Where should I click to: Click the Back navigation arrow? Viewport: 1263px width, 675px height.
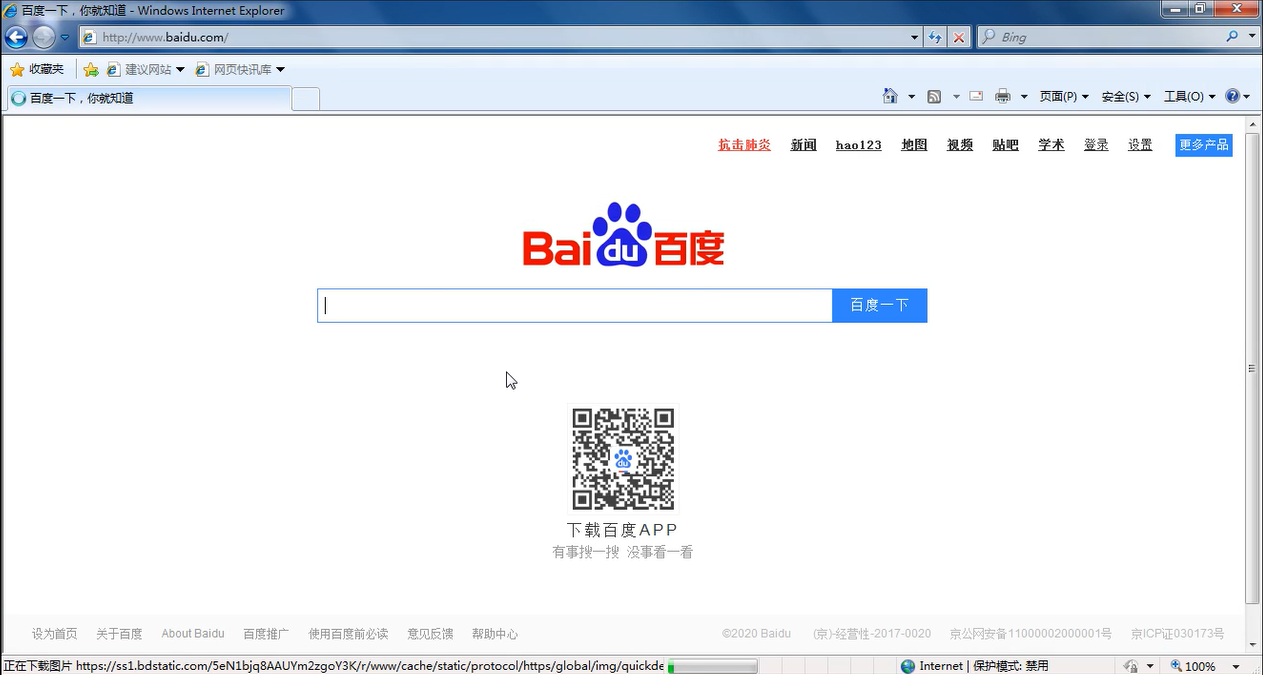15,36
